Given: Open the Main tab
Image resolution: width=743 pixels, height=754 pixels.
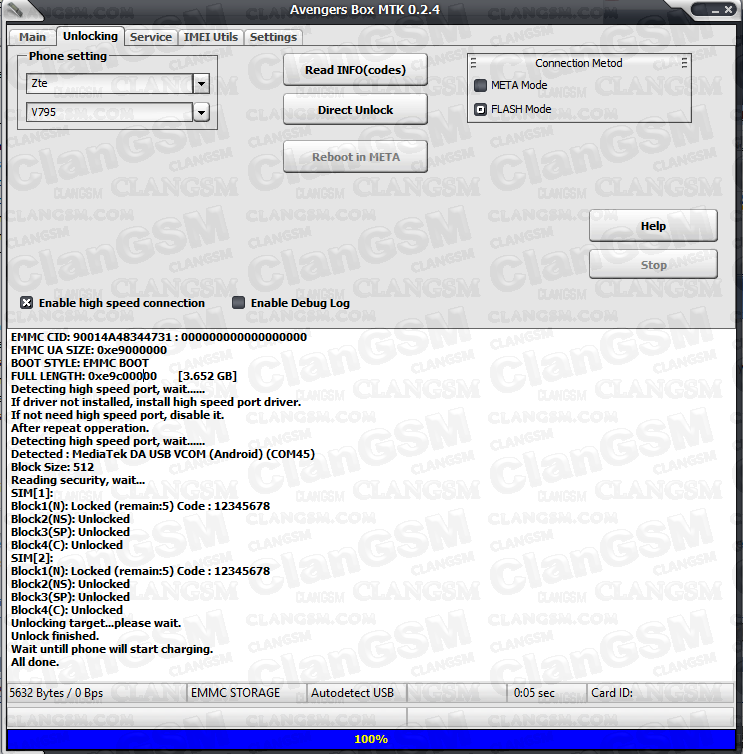Looking at the screenshot, I should 32,37.
